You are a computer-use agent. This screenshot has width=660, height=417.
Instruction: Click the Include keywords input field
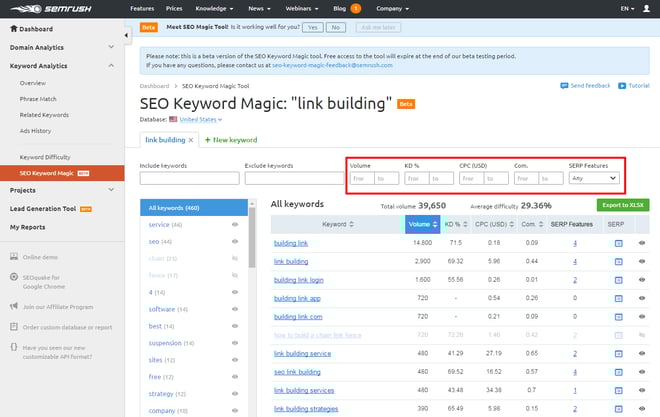point(189,178)
